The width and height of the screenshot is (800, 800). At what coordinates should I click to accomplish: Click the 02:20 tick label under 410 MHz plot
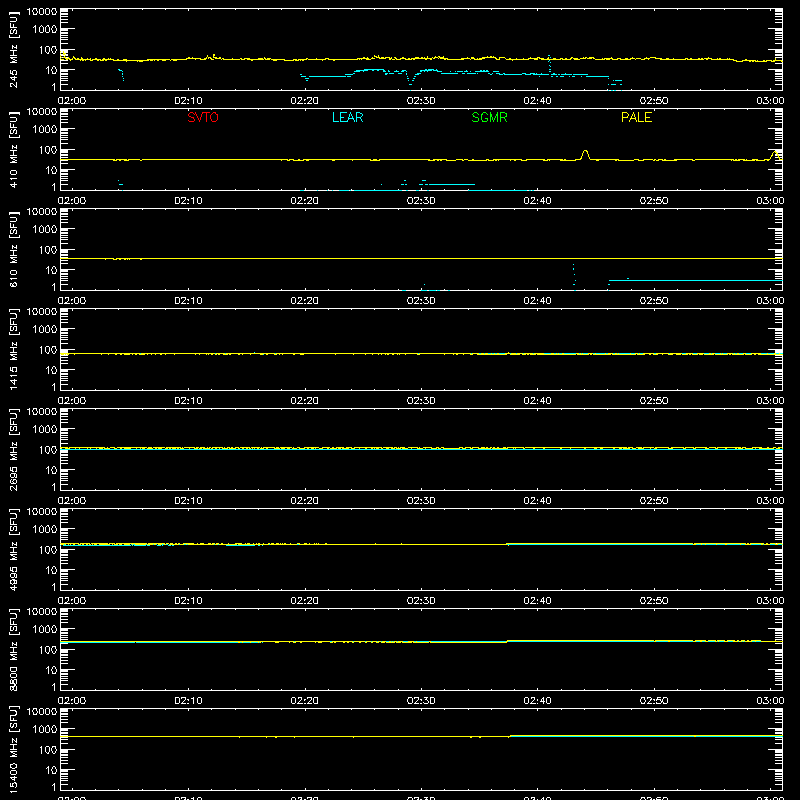pos(305,201)
